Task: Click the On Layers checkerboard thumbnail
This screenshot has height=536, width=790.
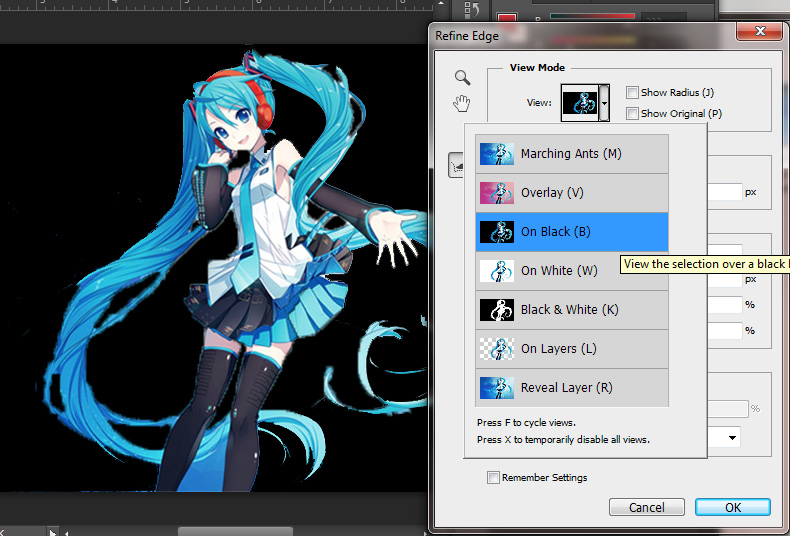Action: pos(497,349)
